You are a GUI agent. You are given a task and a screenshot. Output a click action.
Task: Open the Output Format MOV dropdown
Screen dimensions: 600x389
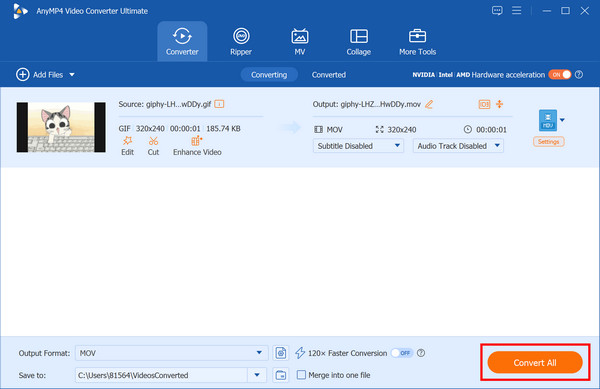(171, 353)
